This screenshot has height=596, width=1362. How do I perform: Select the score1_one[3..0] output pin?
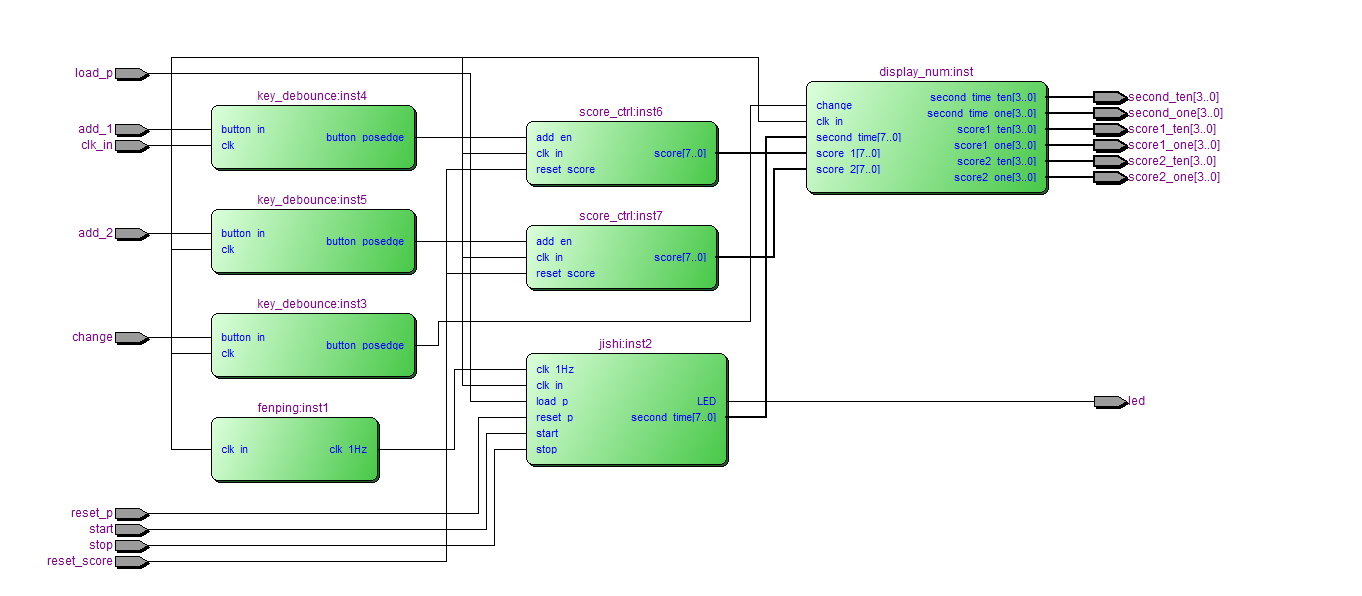[1110, 146]
